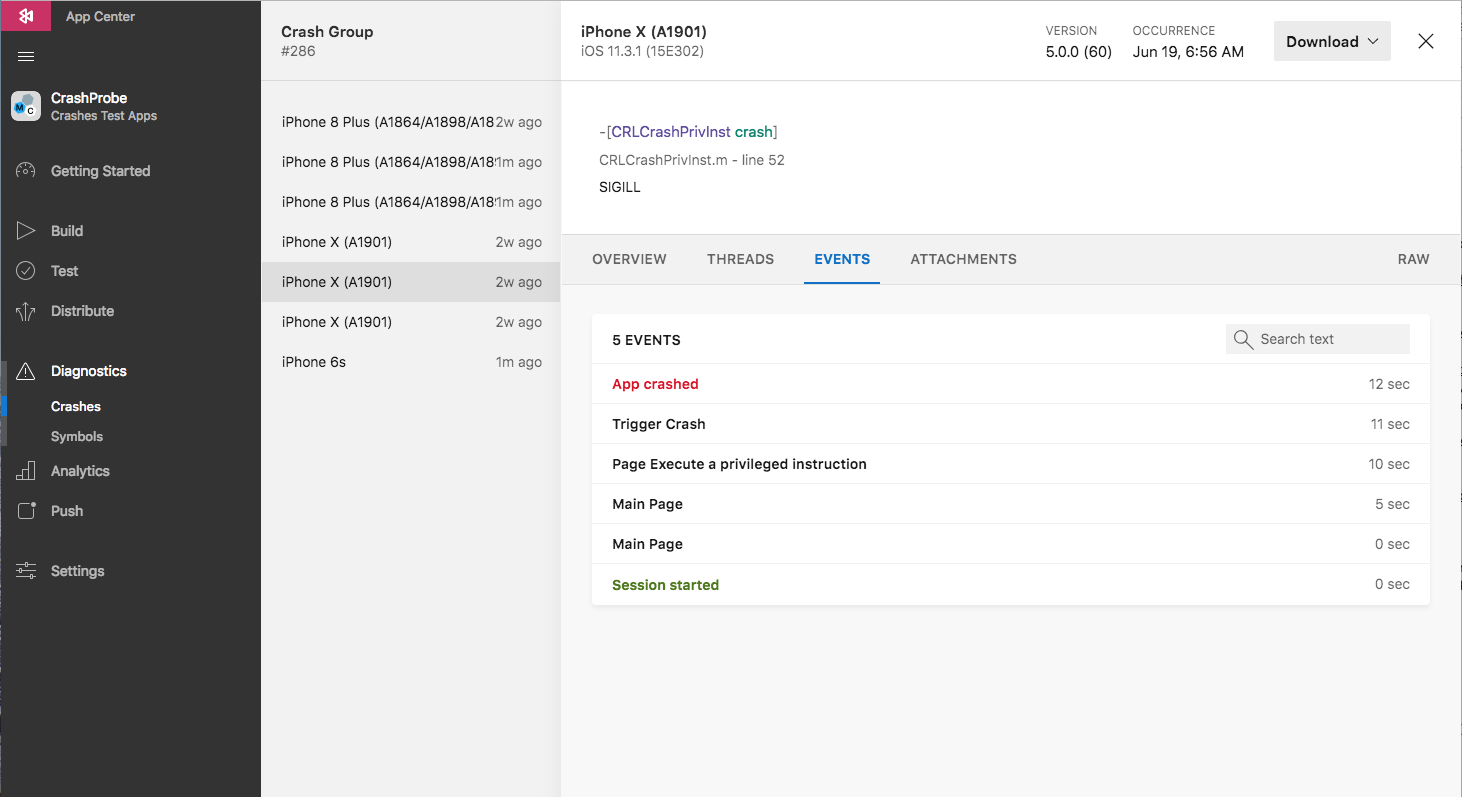Open the Test section icon

point(26,270)
